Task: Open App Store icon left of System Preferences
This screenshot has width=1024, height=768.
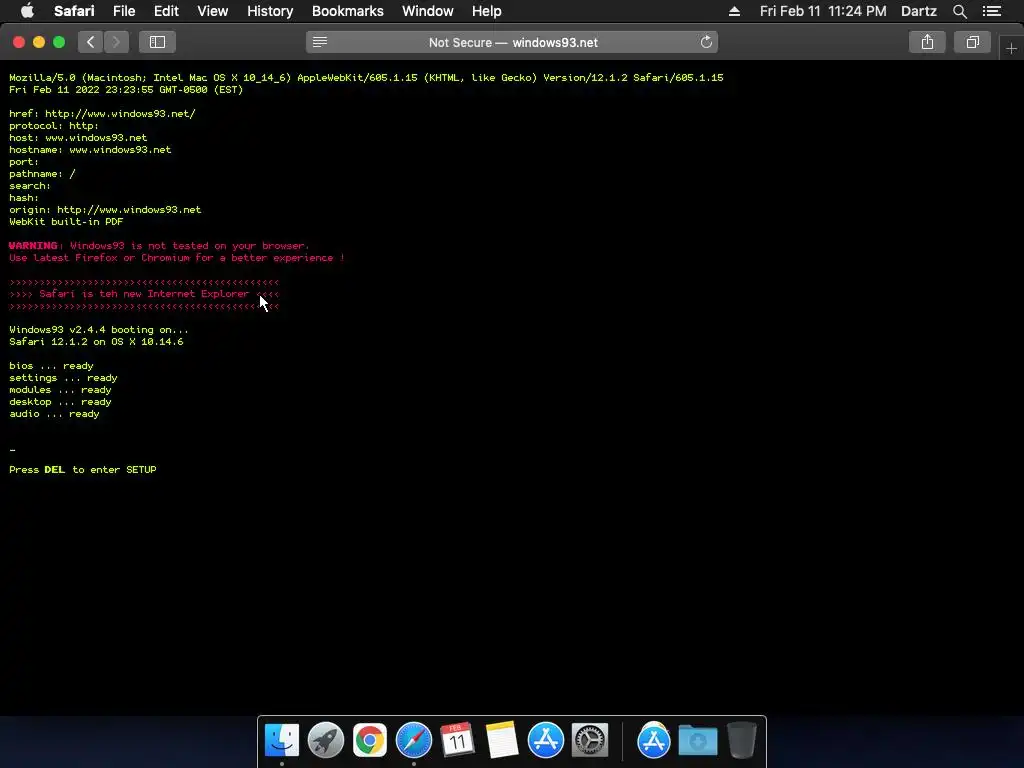Action: point(545,740)
